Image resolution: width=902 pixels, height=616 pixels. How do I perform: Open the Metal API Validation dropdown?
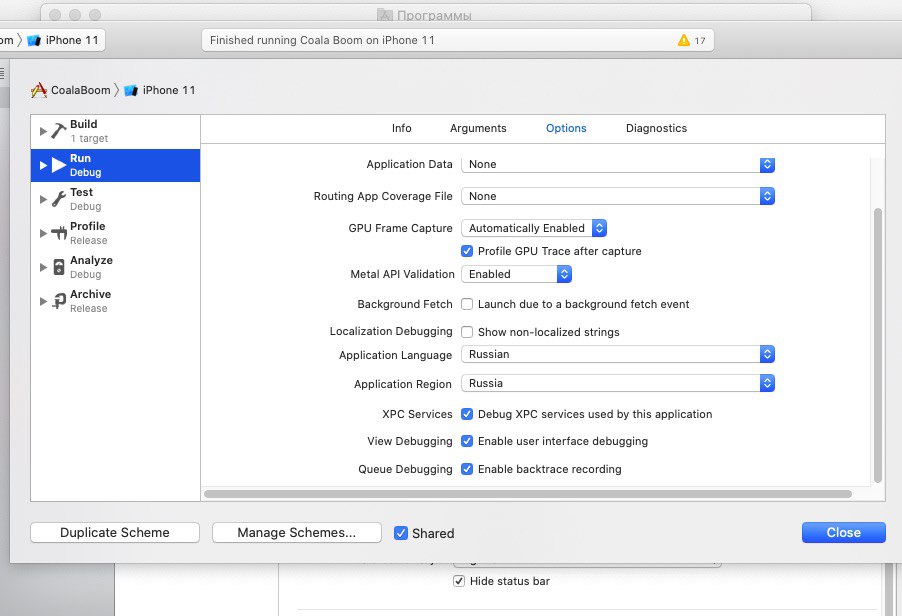click(x=517, y=274)
